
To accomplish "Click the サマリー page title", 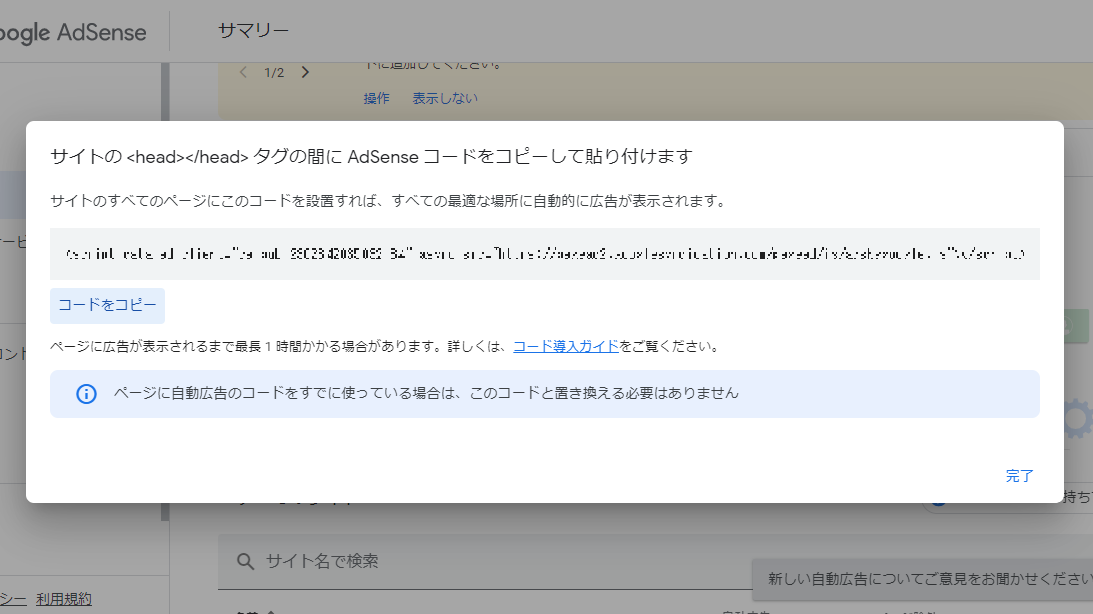I will coord(253,31).
